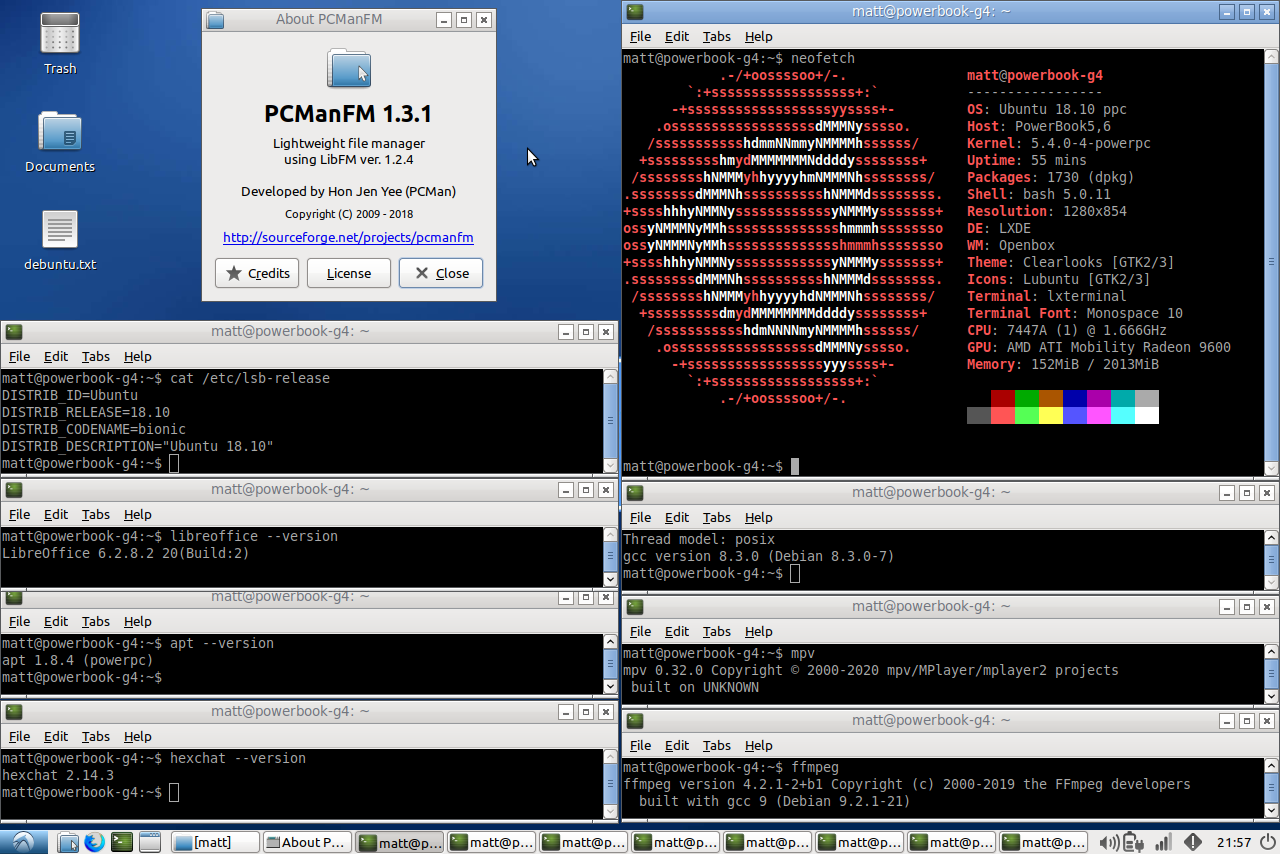Click the 'hexchat 2.14.3' output text
This screenshot has width=1280, height=854.
pos(58,775)
